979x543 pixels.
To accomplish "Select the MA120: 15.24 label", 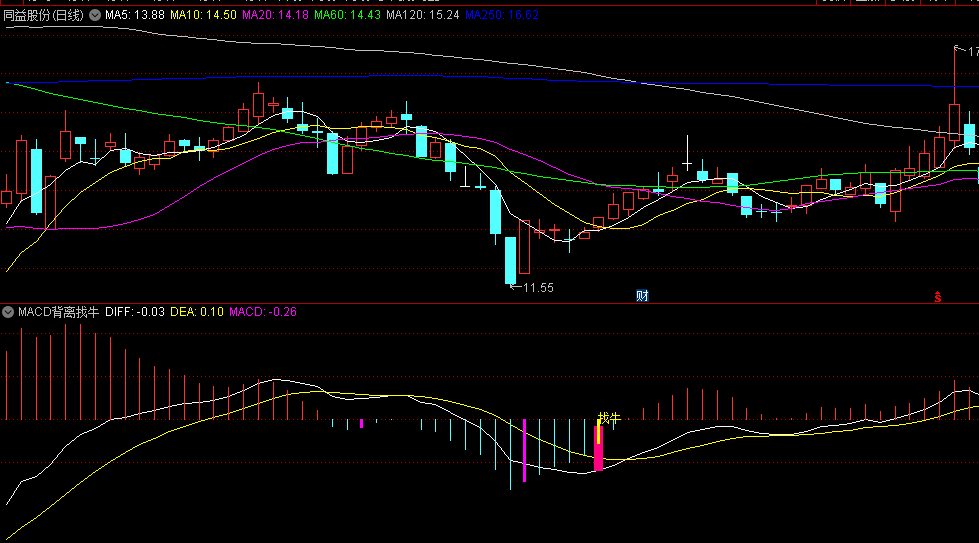I will click(x=423, y=15).
